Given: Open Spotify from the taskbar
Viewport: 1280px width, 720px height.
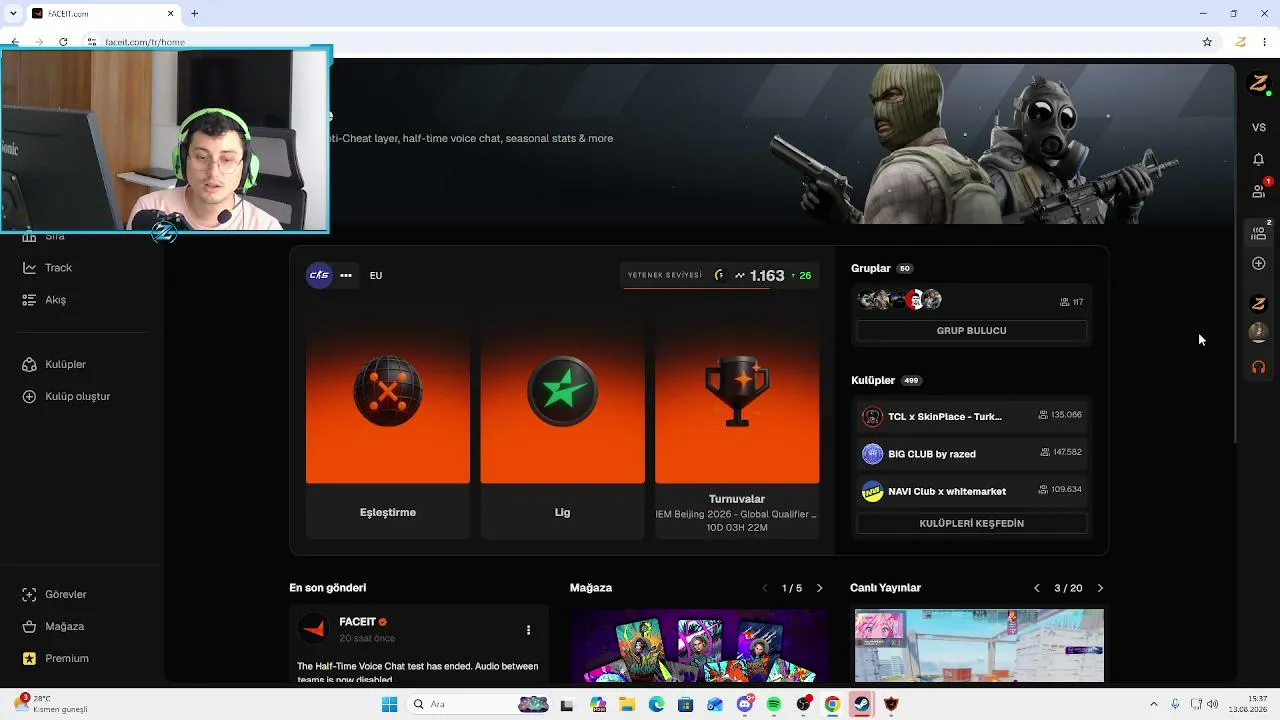Looking at the screenshot, I should pos(774,705).
